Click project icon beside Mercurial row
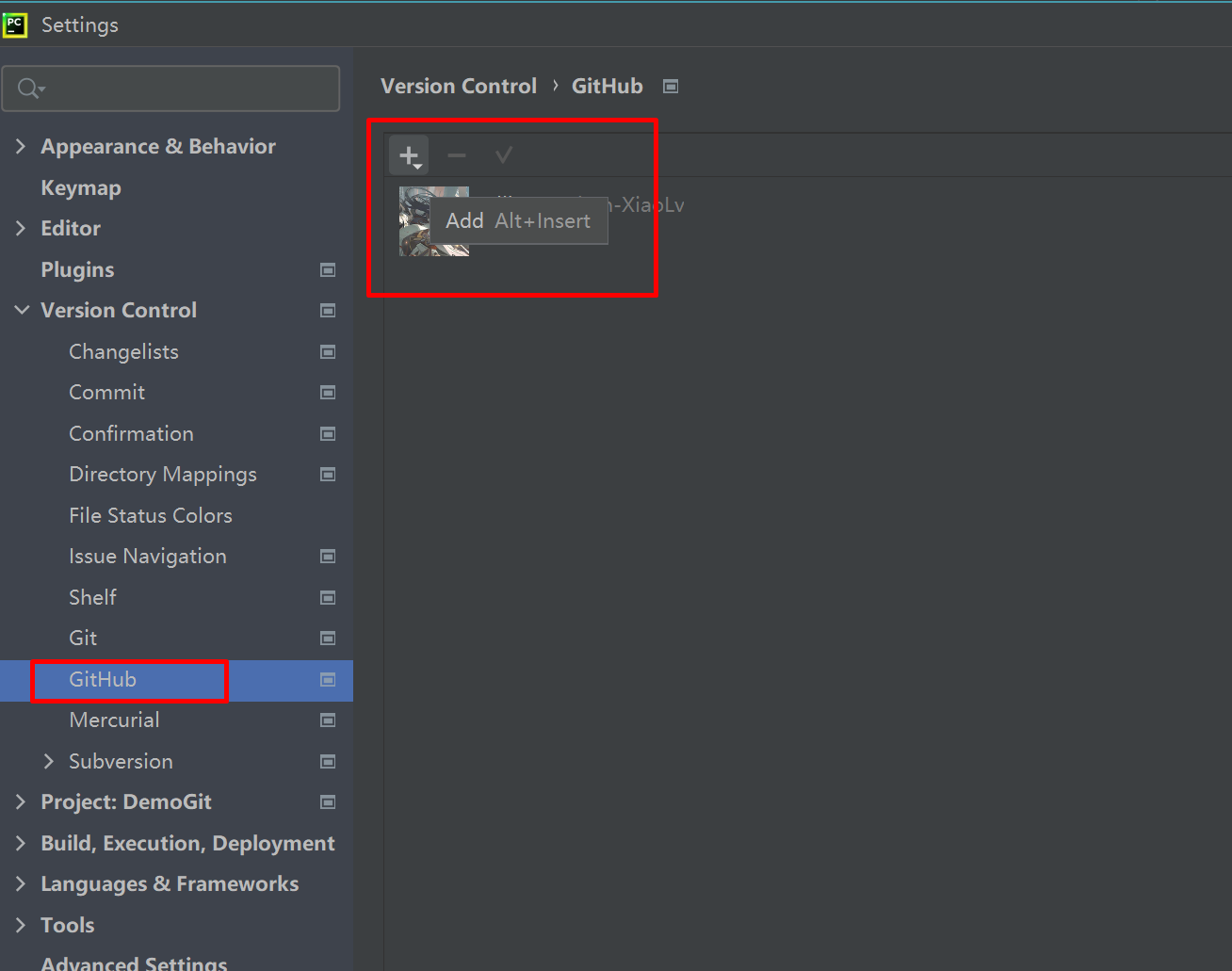Screen dimensions: 1232x971 tap(328, 720)
